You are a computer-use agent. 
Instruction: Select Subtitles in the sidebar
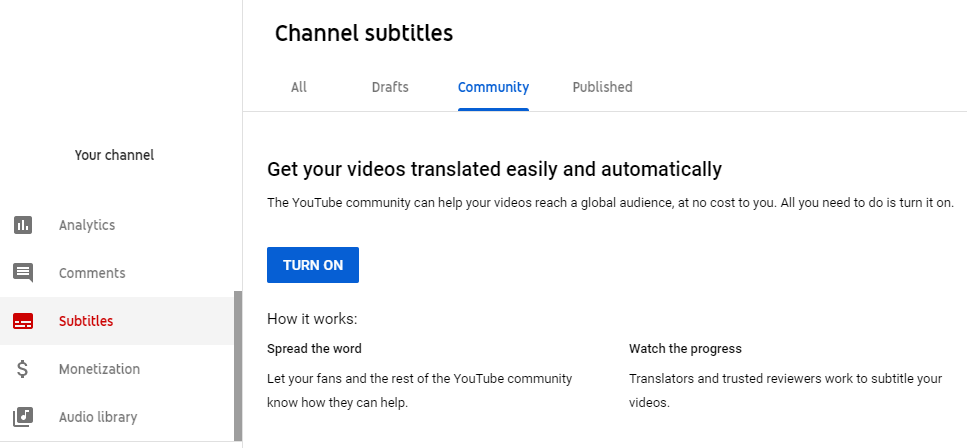(x=117, y=321)
